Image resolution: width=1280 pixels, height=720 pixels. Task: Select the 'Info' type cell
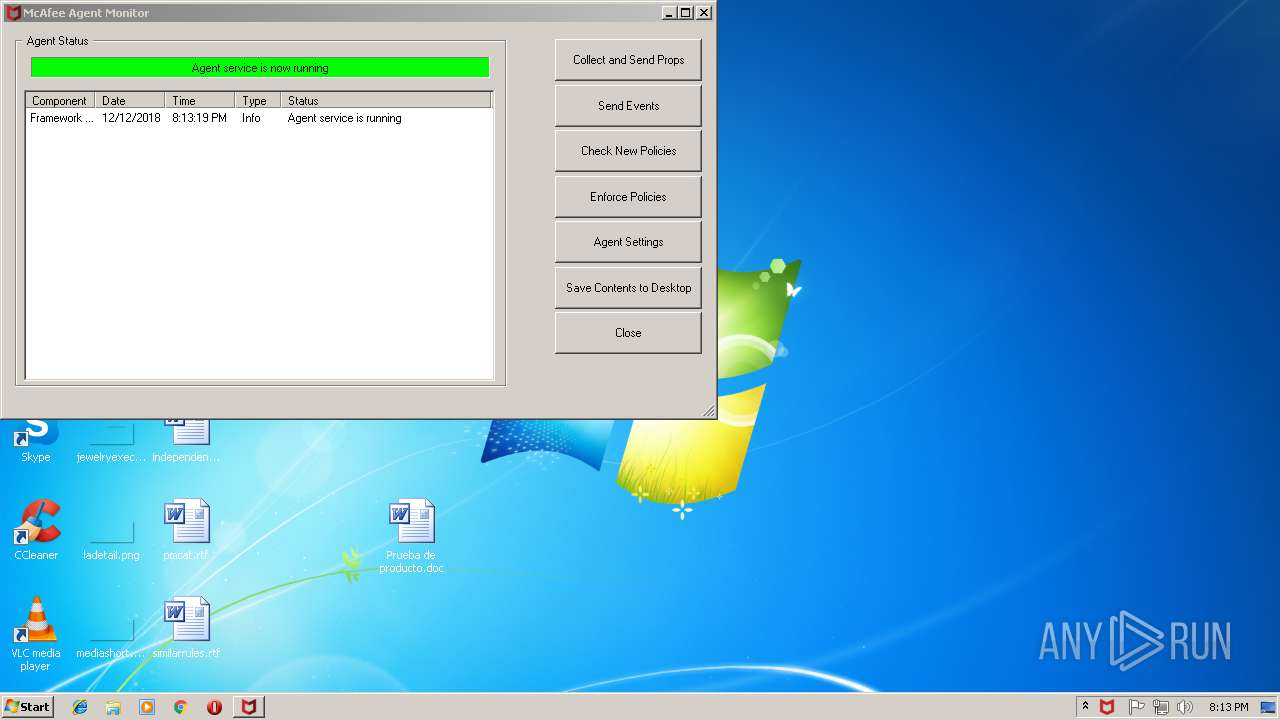251,118
